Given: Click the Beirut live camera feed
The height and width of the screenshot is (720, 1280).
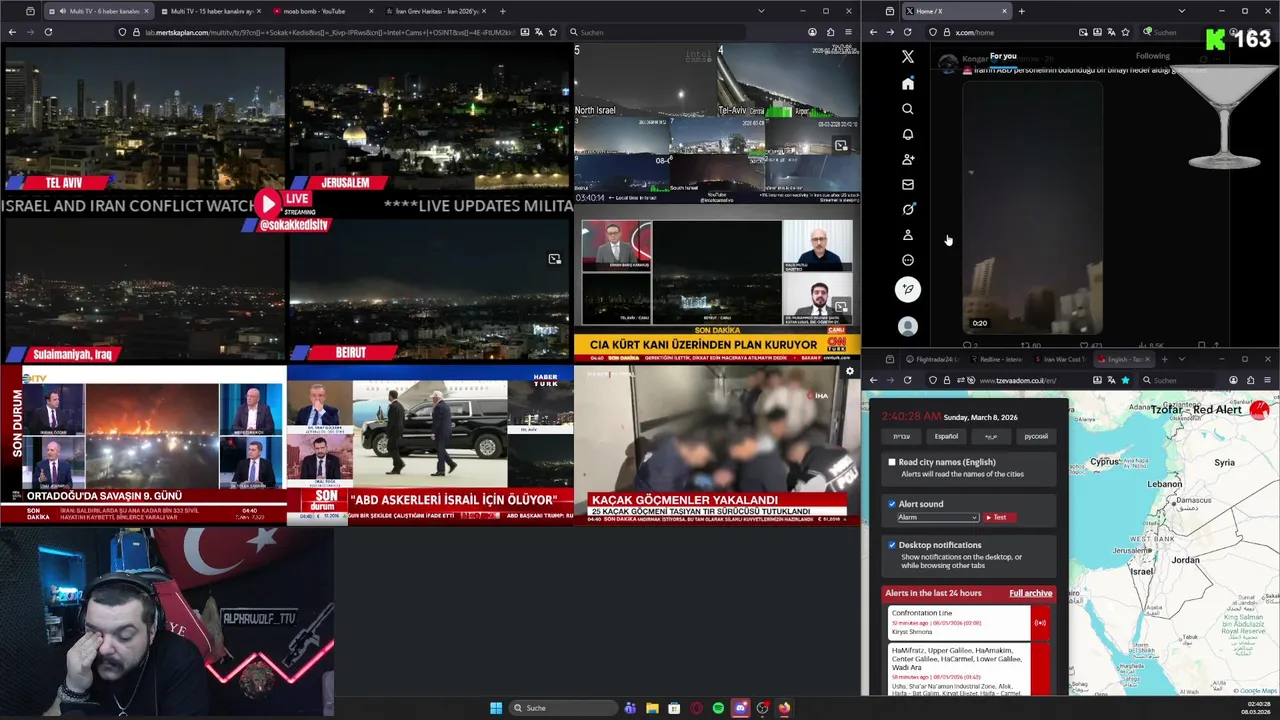Looking at the screenshot, I should [x=430, y=290].
